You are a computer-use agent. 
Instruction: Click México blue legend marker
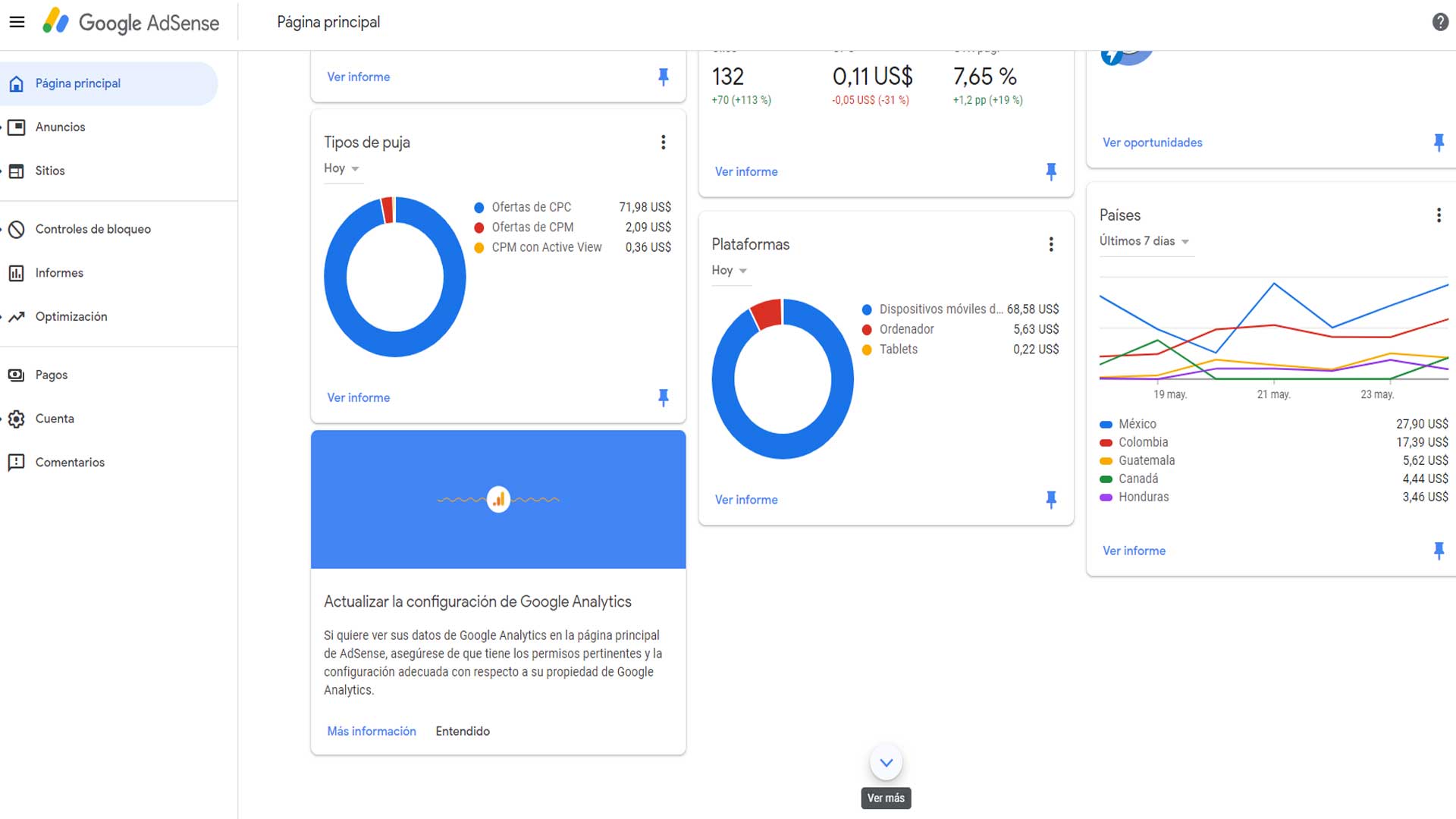pos(1106,425)
